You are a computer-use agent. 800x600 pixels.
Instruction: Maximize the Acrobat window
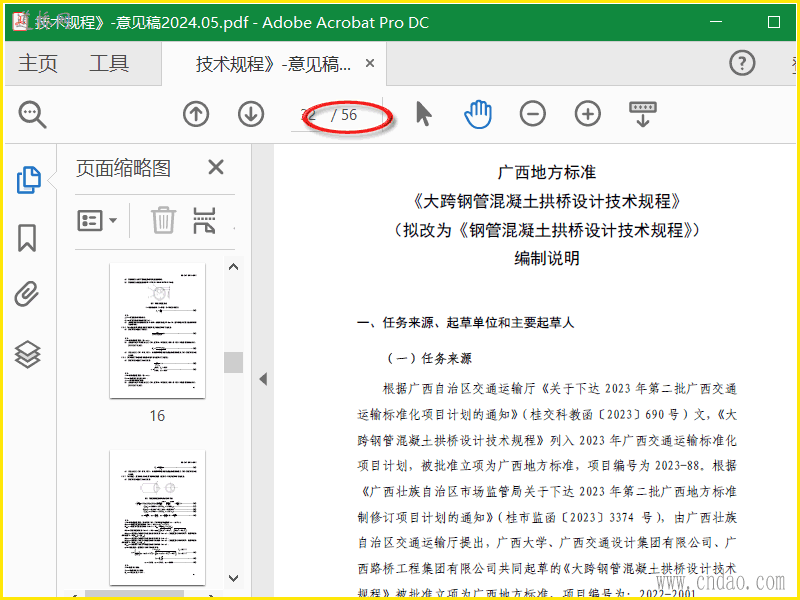[774, 22]
